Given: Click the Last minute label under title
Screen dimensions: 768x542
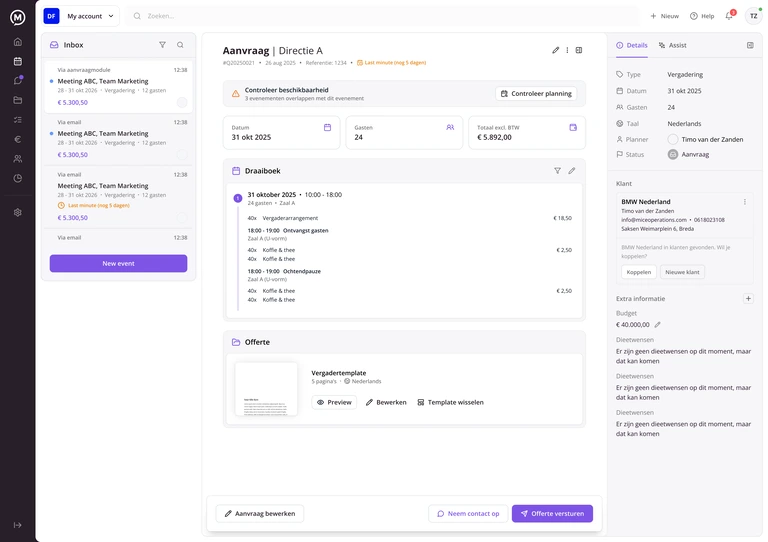Looking at the screenshot, I should tap(391, 63).
